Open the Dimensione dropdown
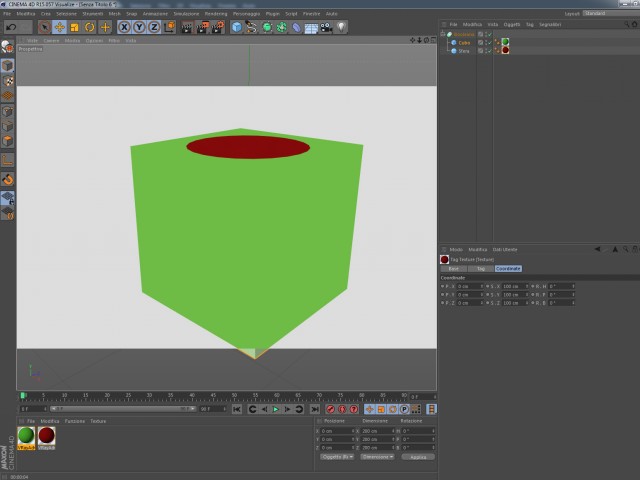Screen dimensions: 640x480 pos(377,457)
